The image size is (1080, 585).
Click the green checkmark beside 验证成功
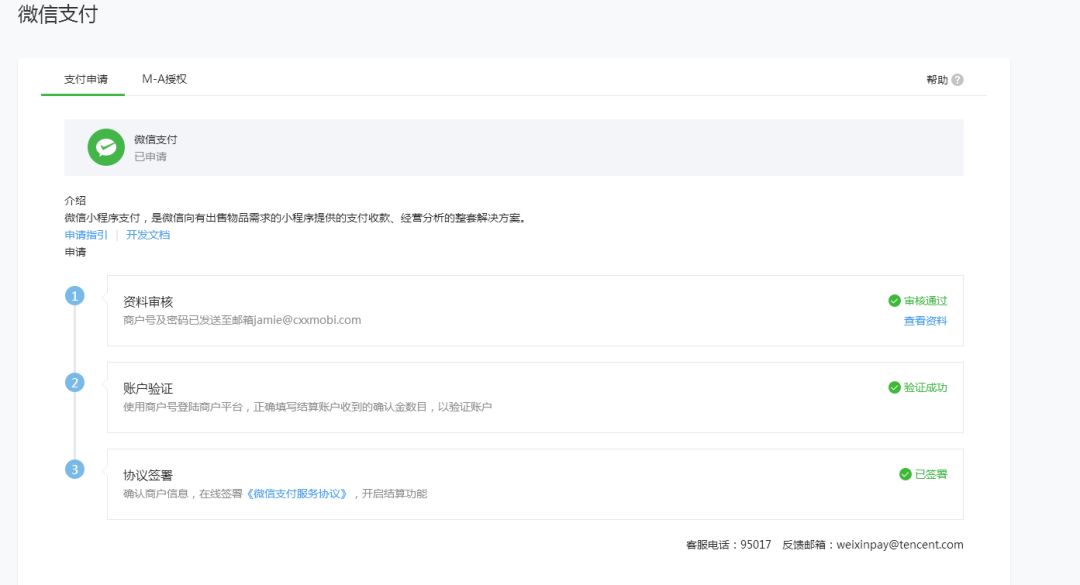894,387
